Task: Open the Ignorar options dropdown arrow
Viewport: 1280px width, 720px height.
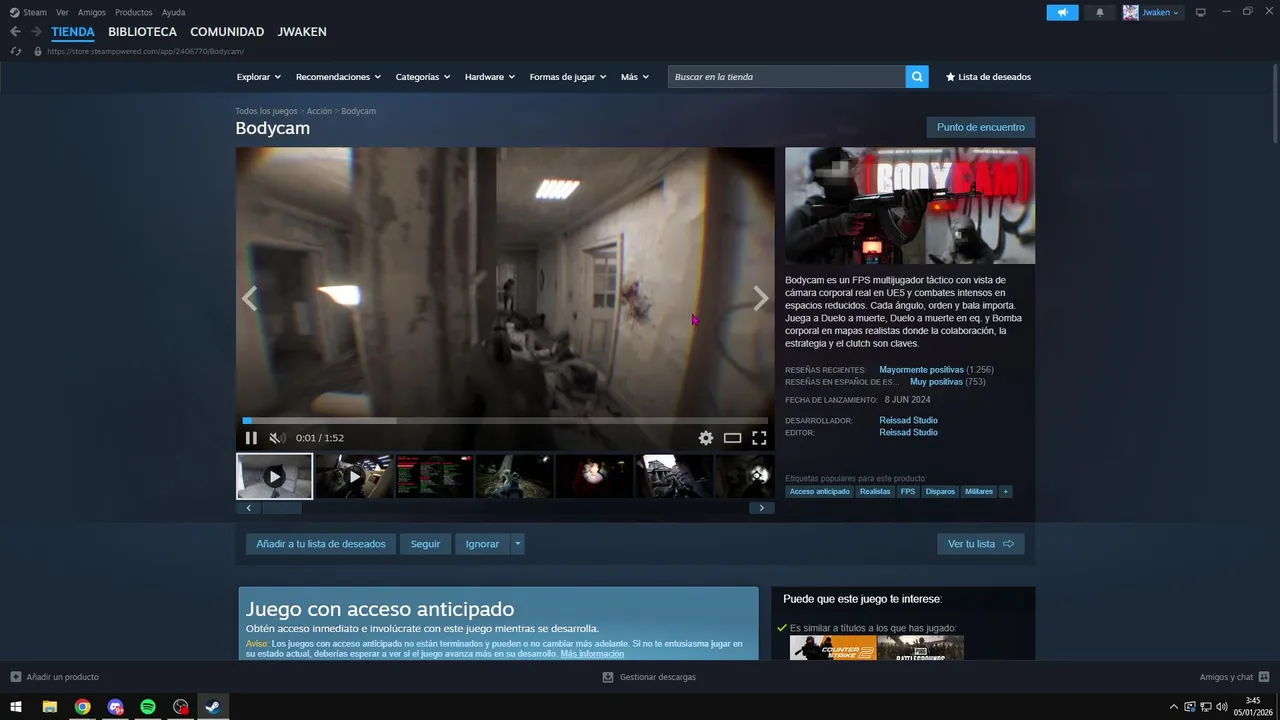Action: click(x=517, y=544)
